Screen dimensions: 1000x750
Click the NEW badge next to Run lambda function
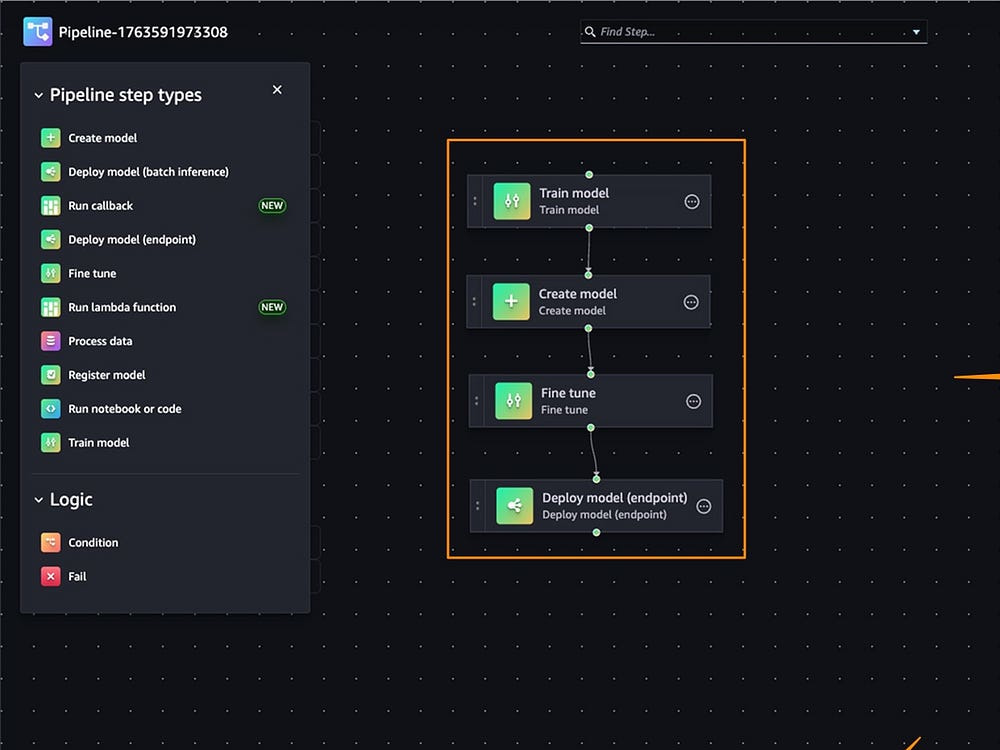click(x=272, y=307)
